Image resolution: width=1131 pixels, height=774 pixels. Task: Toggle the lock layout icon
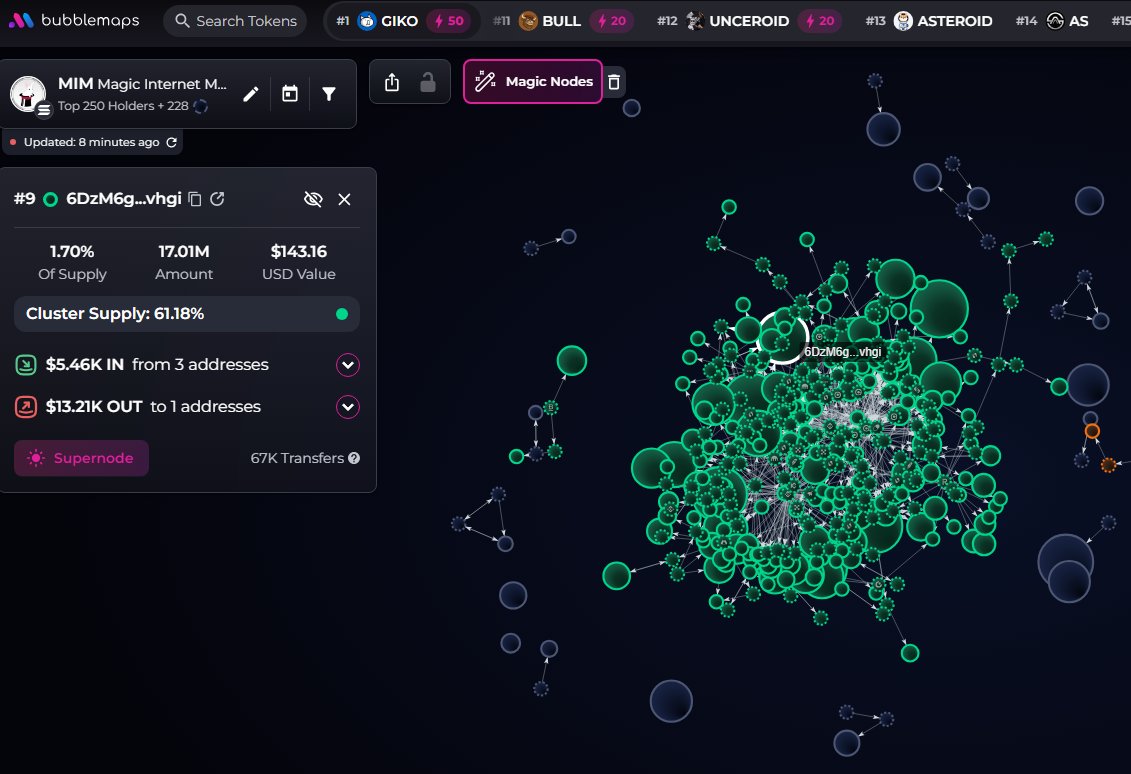pyautogui.click(x=428, y=82)
